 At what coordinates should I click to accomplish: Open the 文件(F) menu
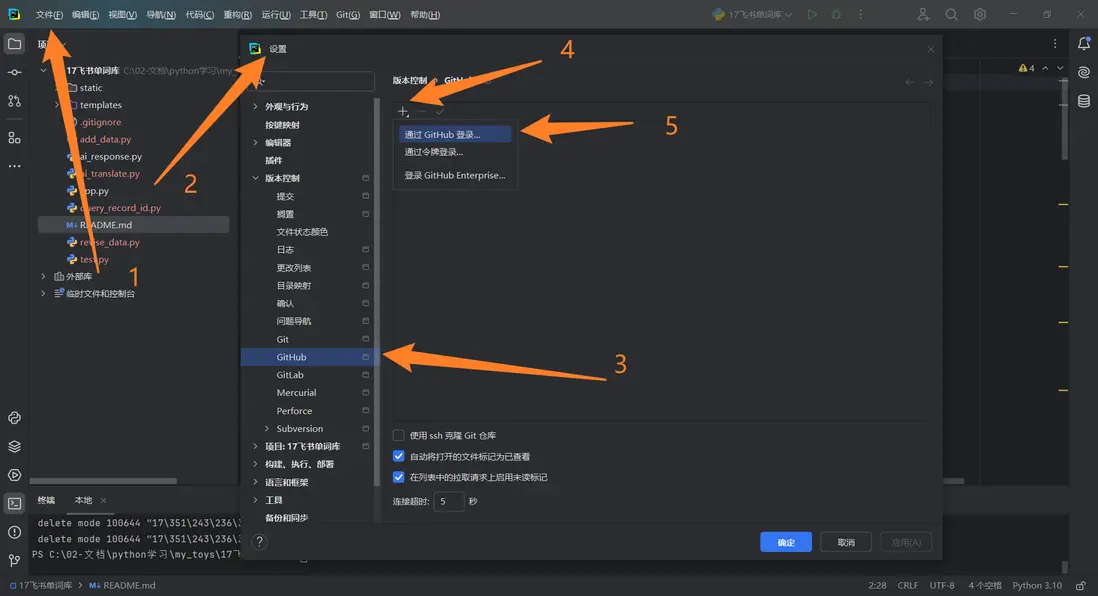coord(49,15)
